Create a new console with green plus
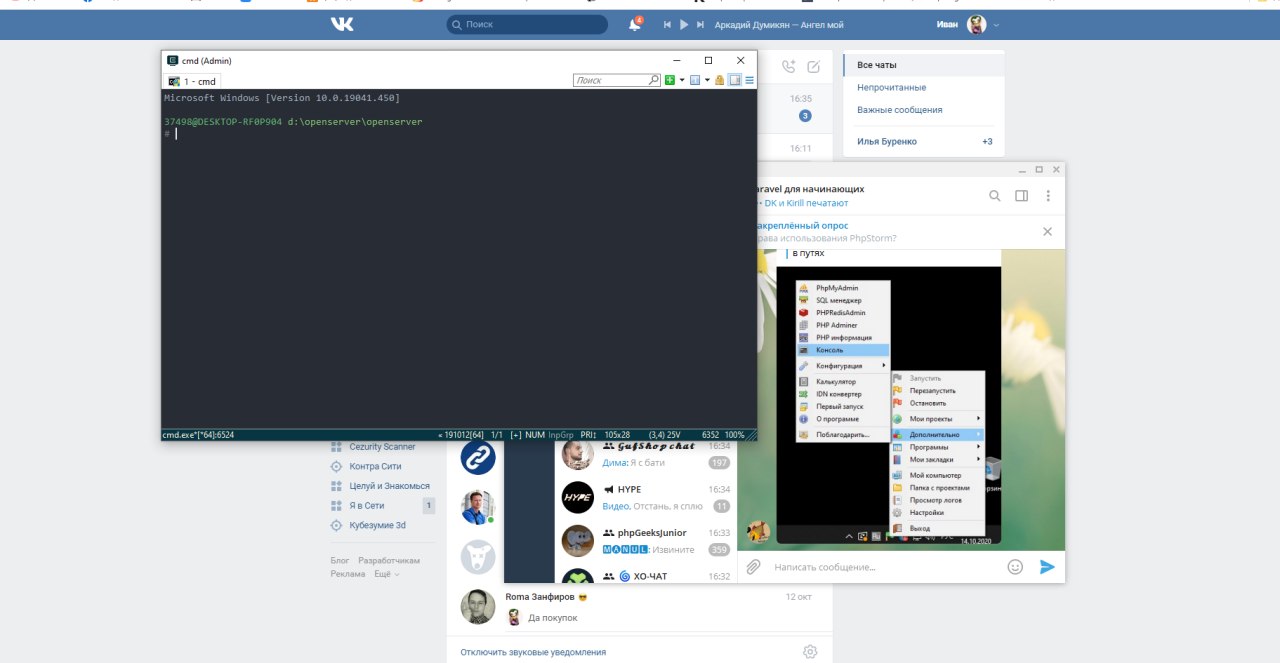Screen dimensions: 1280x663 pyautogui.click(x=670, y=80)
